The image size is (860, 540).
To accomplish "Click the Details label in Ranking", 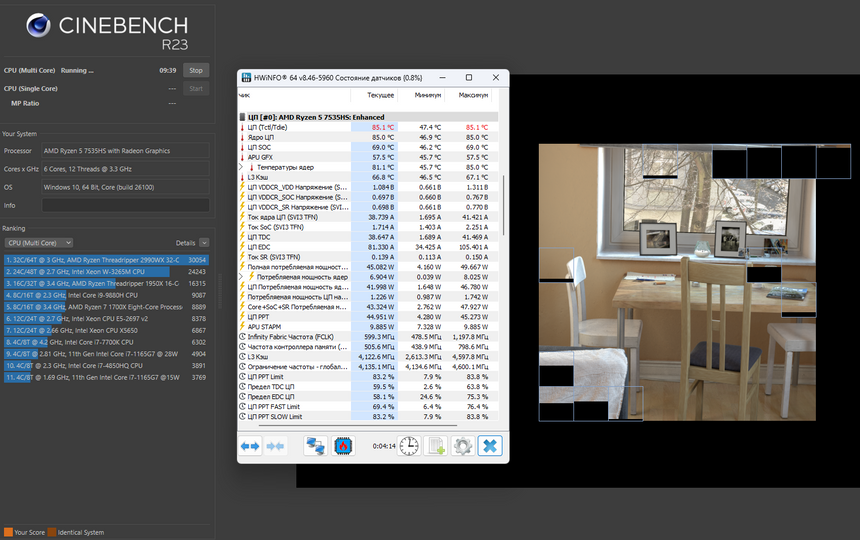I will tap(185, 243).
